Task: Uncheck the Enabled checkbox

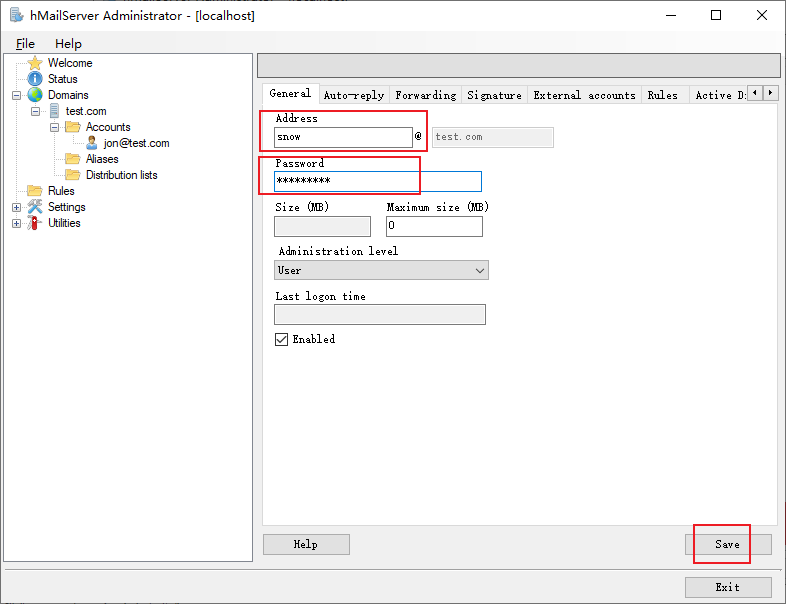Action: click(x=282, y=339)
